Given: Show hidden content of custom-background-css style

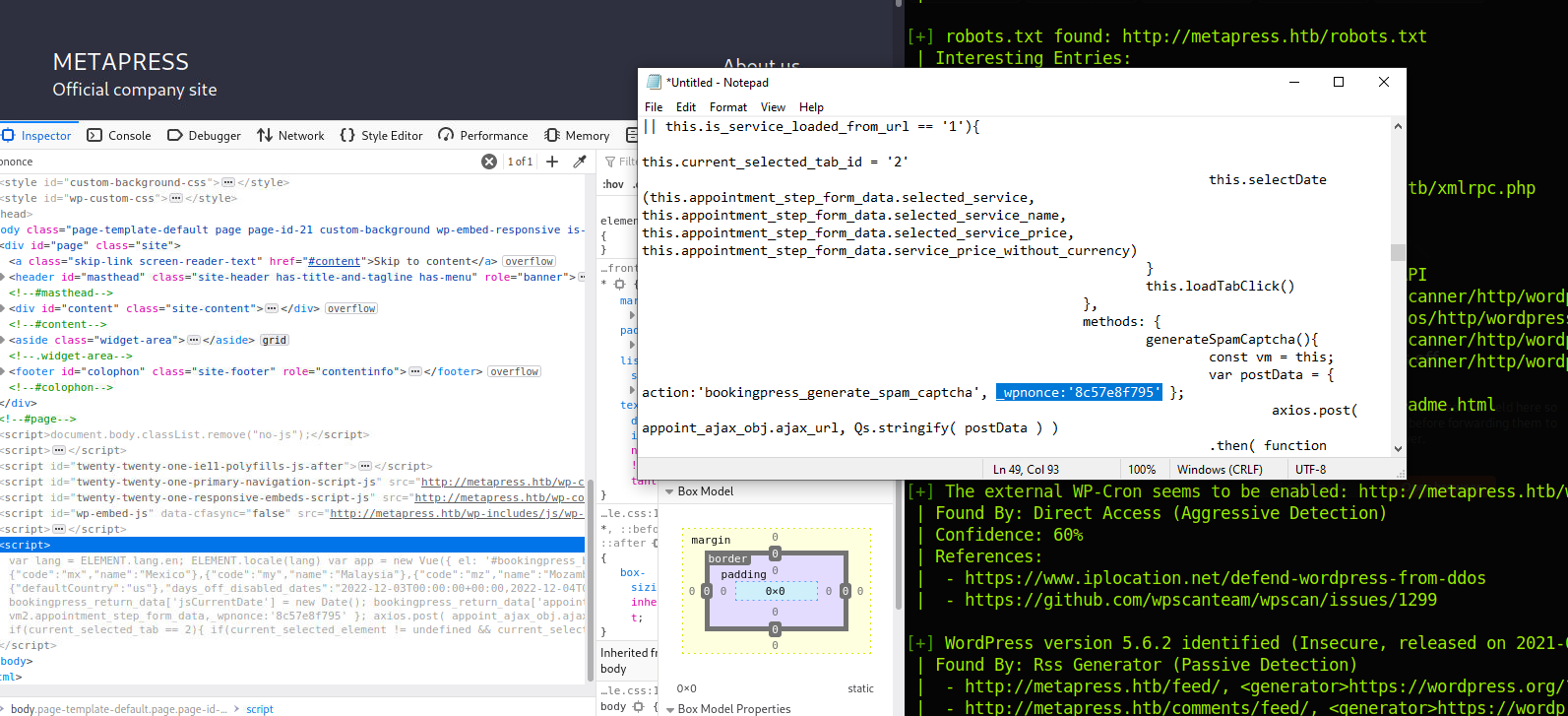Looking at the screenshot, I should [228, 182].
